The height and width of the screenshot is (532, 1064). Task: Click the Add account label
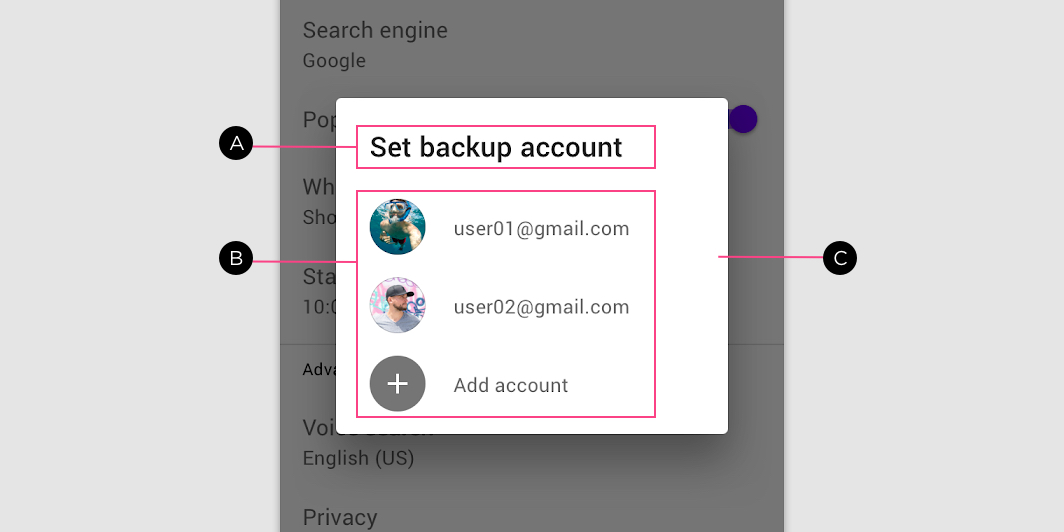(x=511, y=385)
